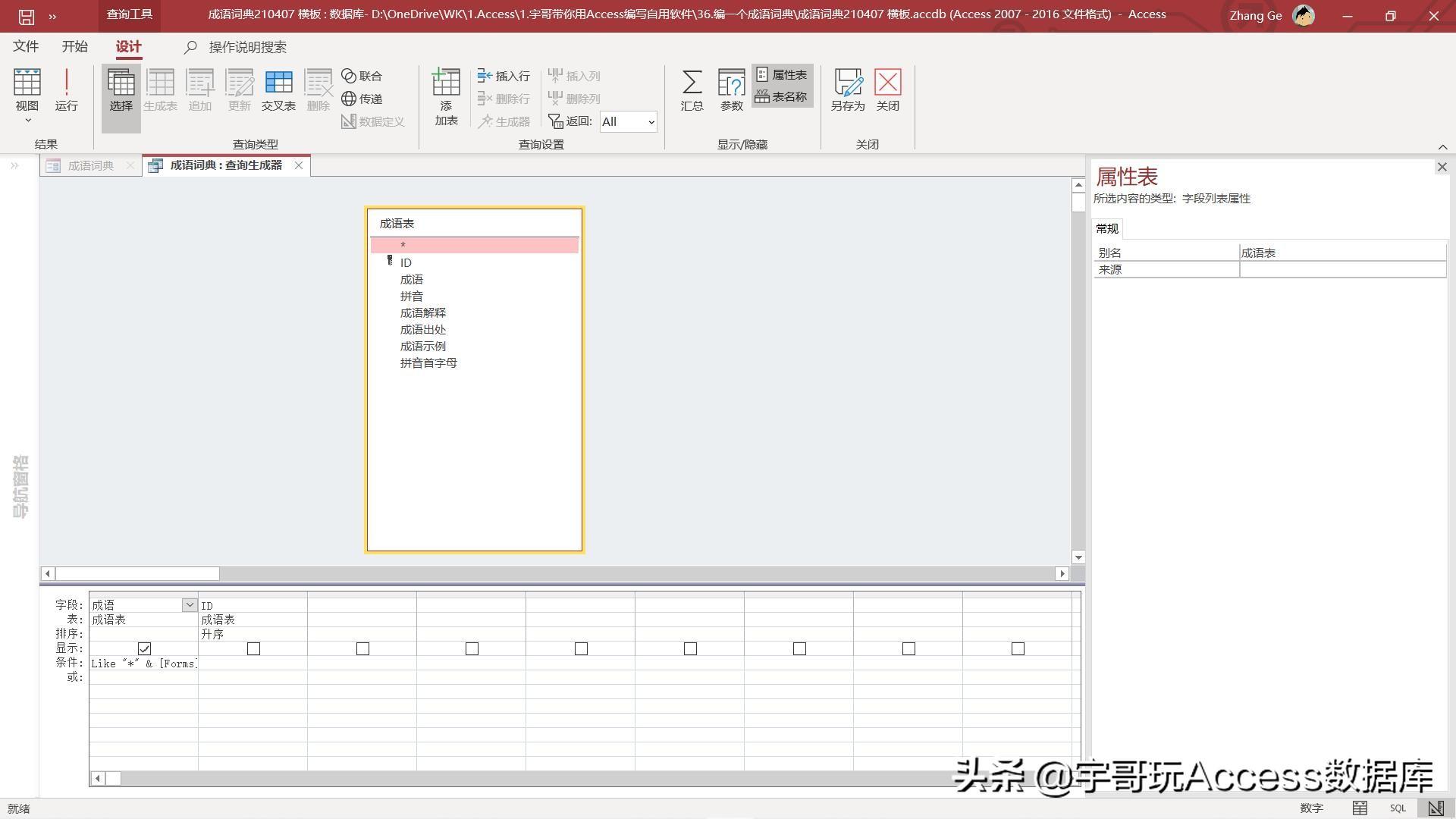1456x819 pixels.
Task: Check the Show box for ID column
Action: click(x=253, y=648)
